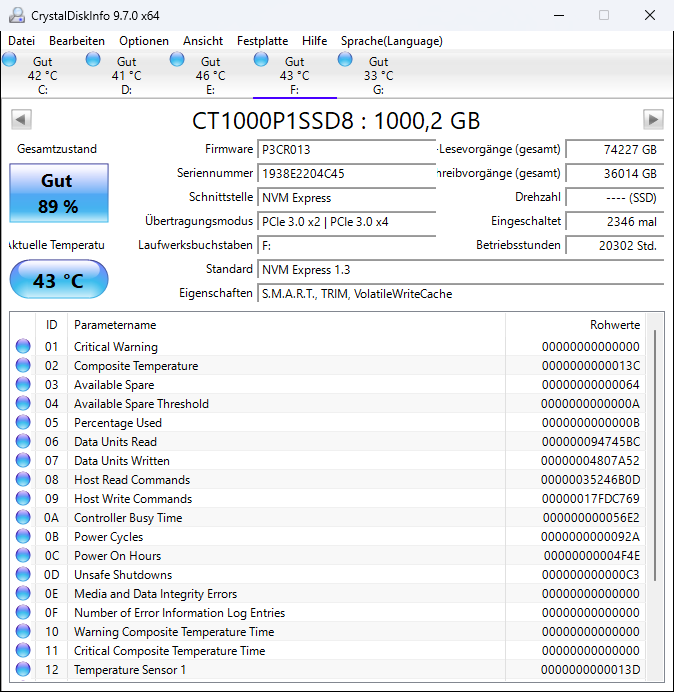
Task: Click status orb of Composite Temperature row
Action: (x=23, y=365)
